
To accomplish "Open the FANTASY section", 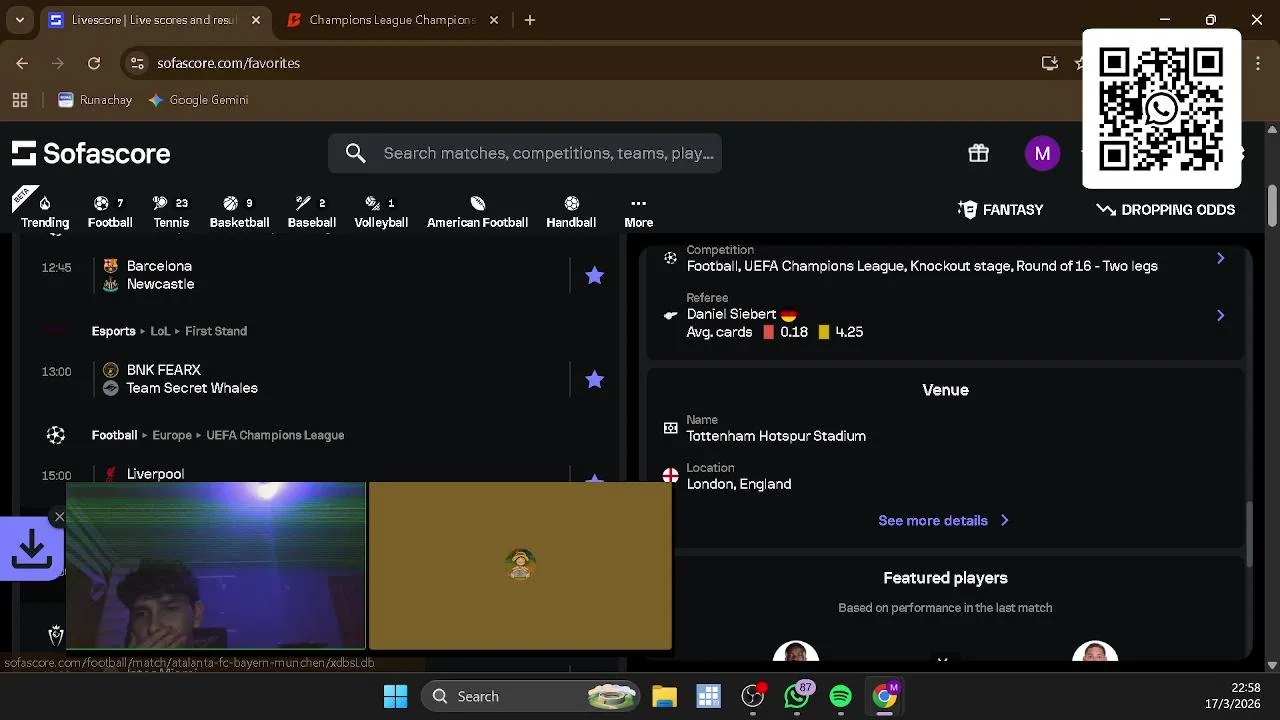I will click(1000, 209).
